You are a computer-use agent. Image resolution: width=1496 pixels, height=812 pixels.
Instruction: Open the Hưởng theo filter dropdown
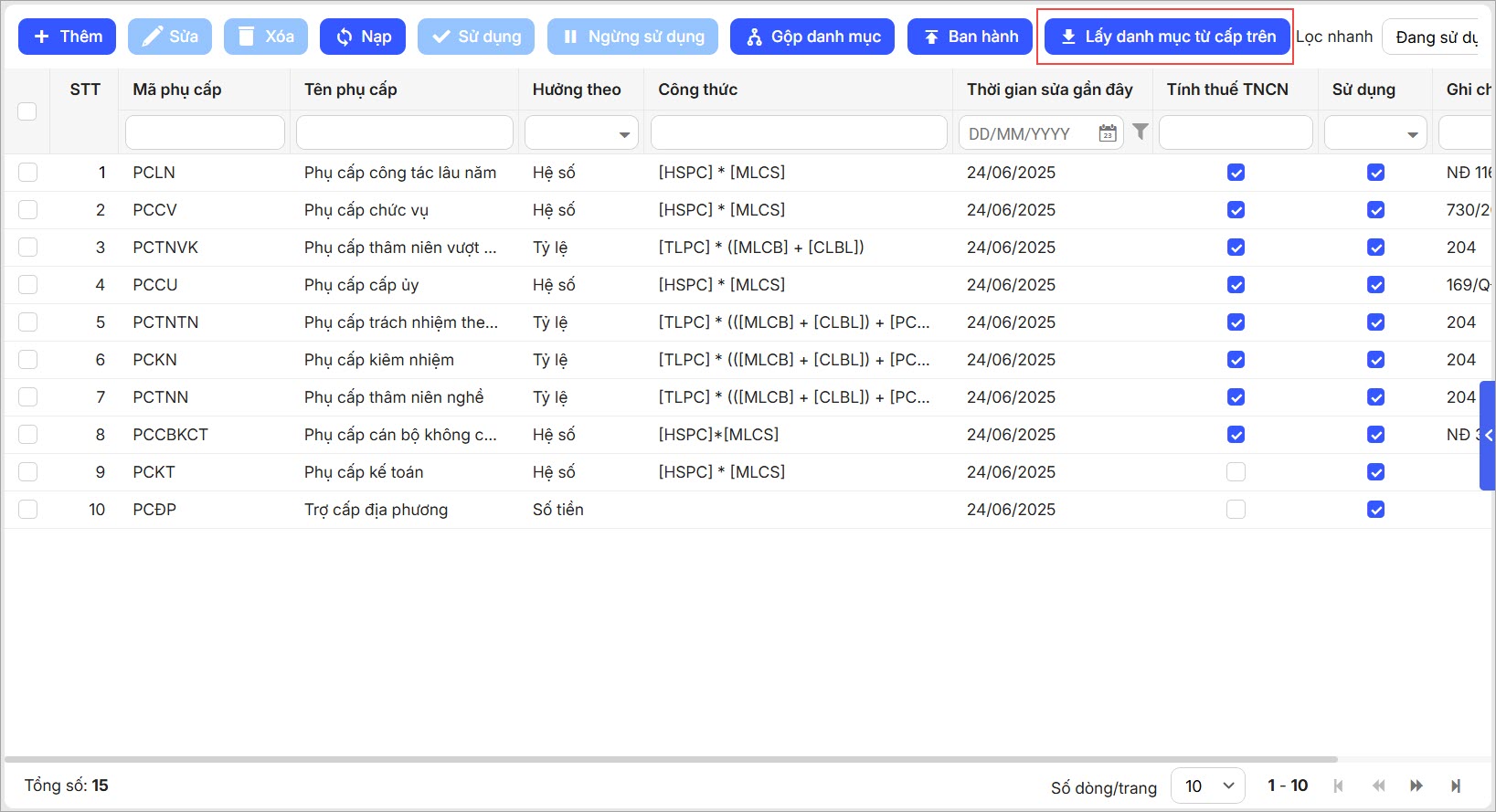582,133
